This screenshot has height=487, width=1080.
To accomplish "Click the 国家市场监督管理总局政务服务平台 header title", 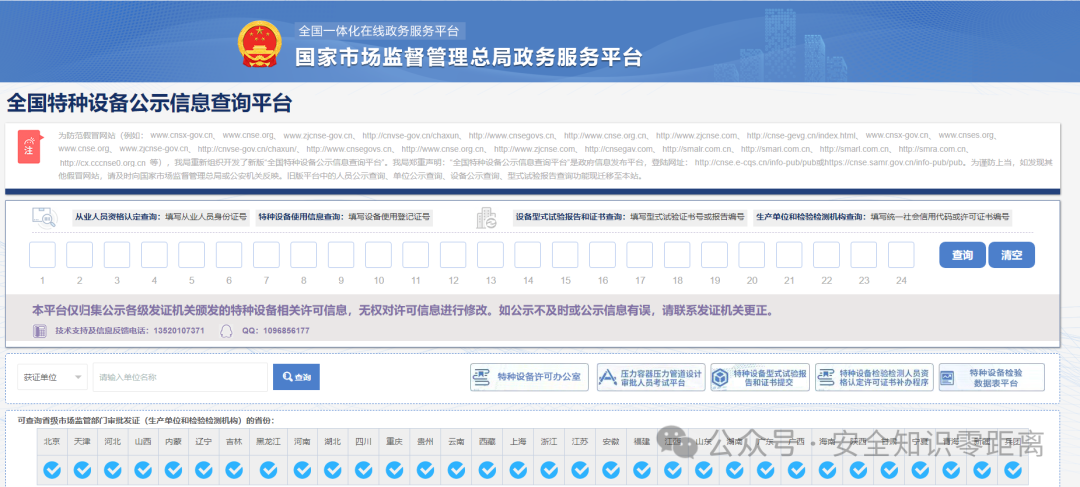I will [468, 57].
